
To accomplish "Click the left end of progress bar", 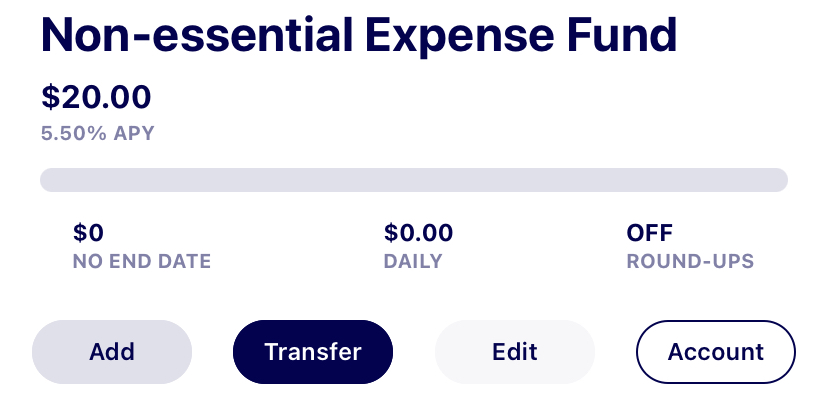I will pos(48,180).
